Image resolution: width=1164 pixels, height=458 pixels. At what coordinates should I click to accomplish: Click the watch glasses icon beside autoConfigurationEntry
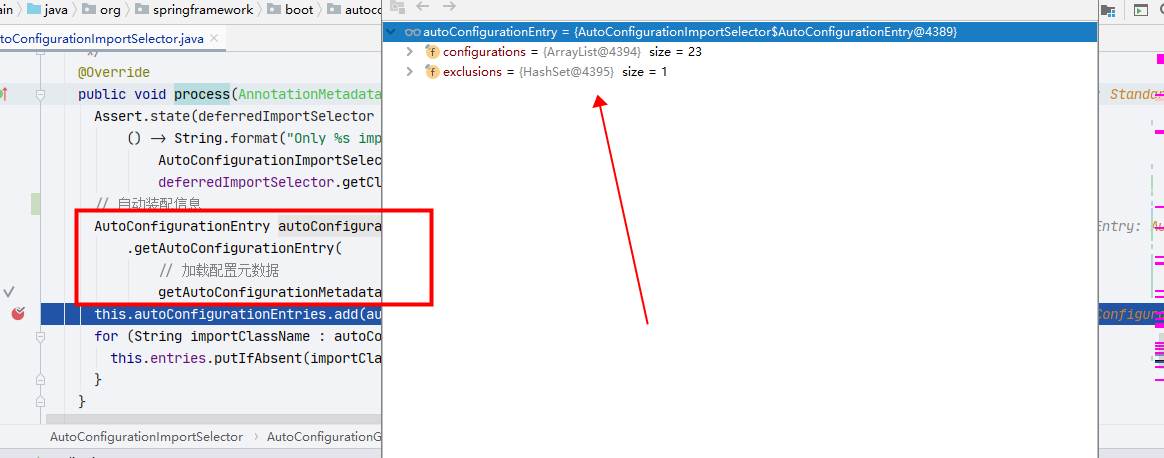[412, 32]
